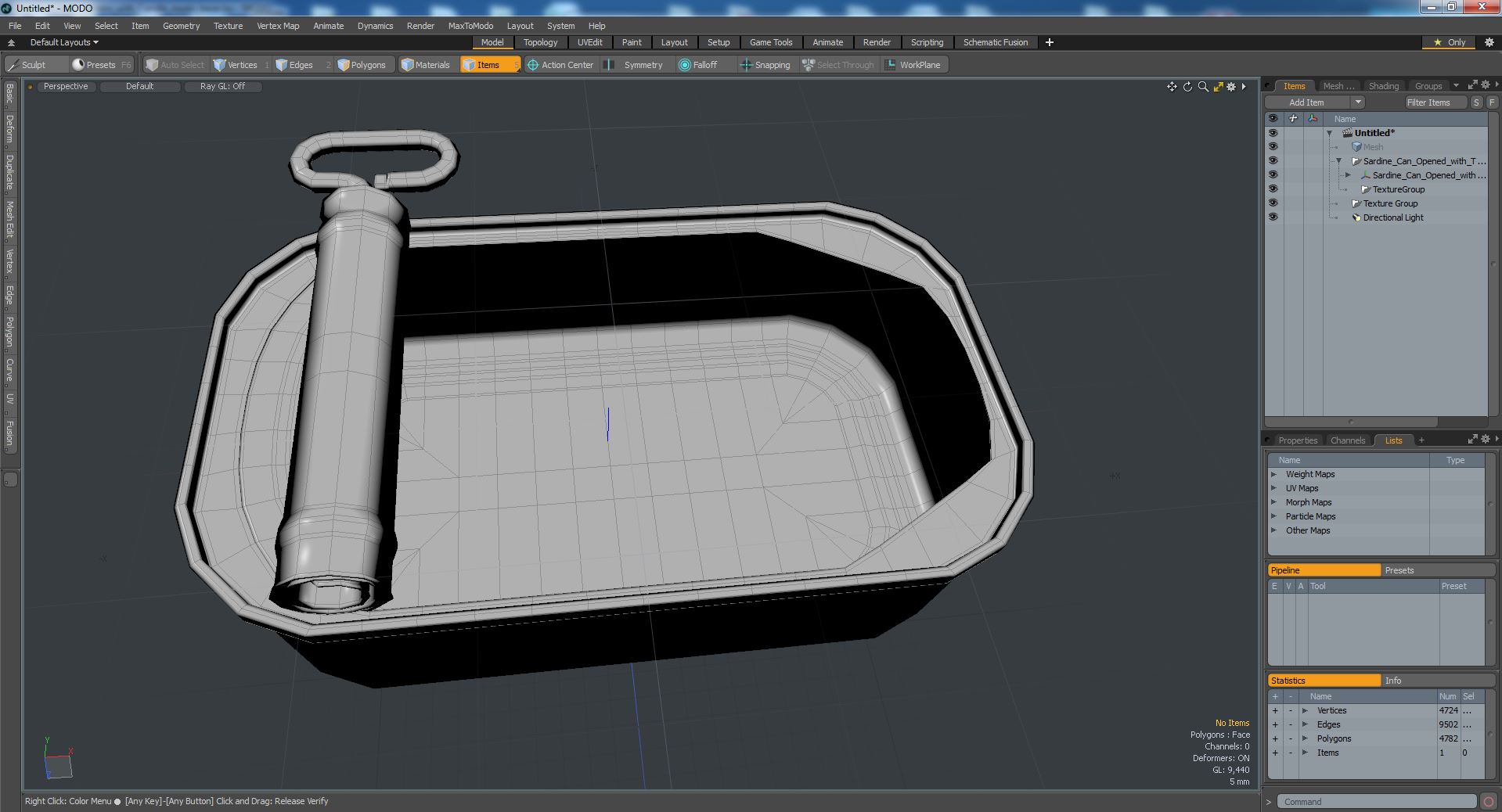Image resolution: width=1502 pixels, height=812 pixels.
Task: Toggle the Only favorites star button
Action: pos(1449,42)
